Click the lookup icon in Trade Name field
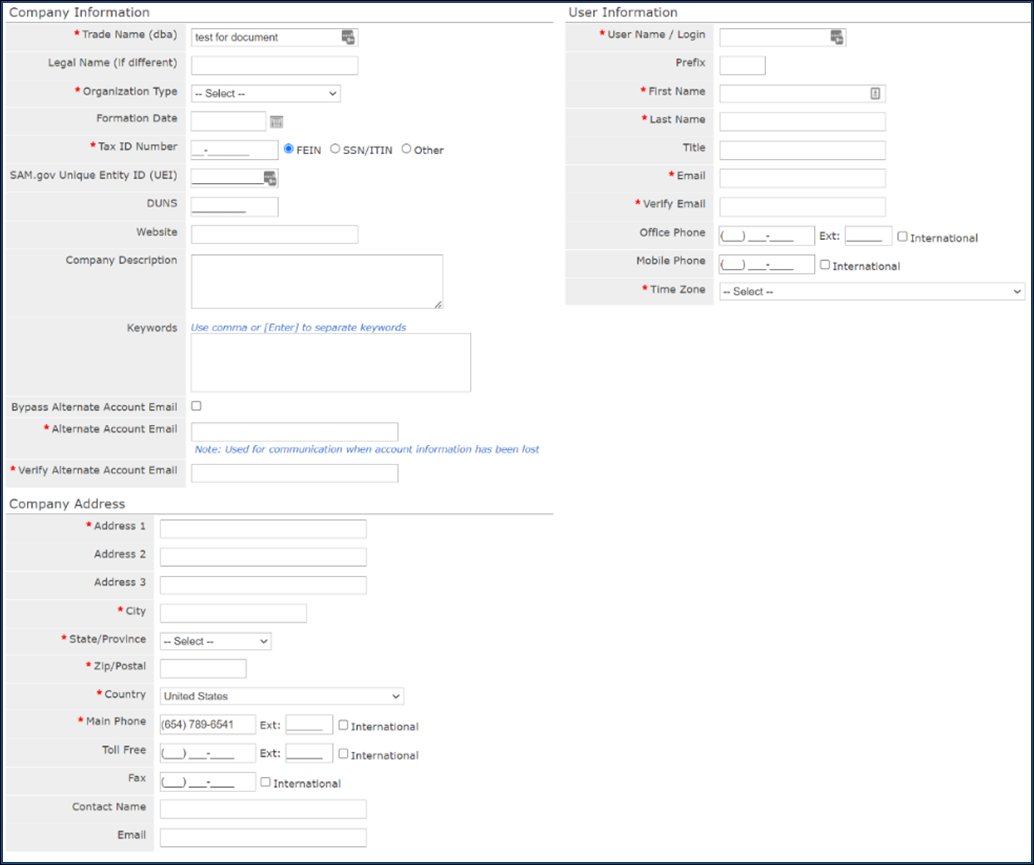 (348, 38)
